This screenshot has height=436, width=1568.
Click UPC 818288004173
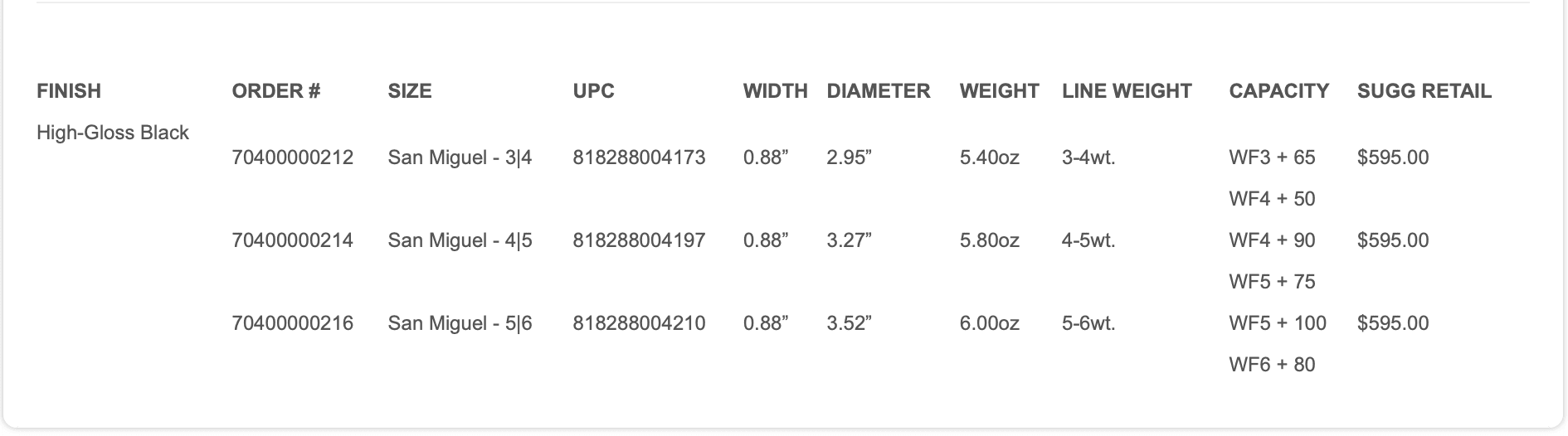click(x=639, y=157)
